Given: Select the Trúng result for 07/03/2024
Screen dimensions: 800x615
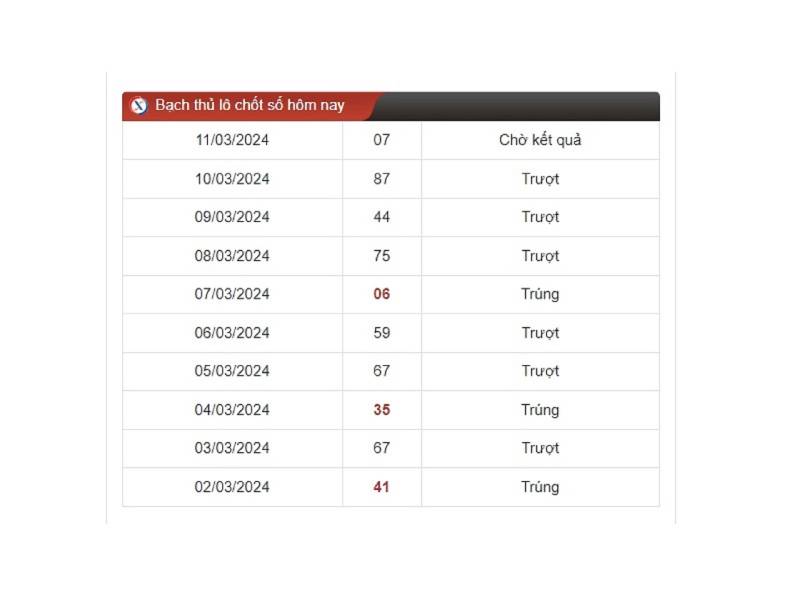Looking at the screenshot, I should (539, 294).
